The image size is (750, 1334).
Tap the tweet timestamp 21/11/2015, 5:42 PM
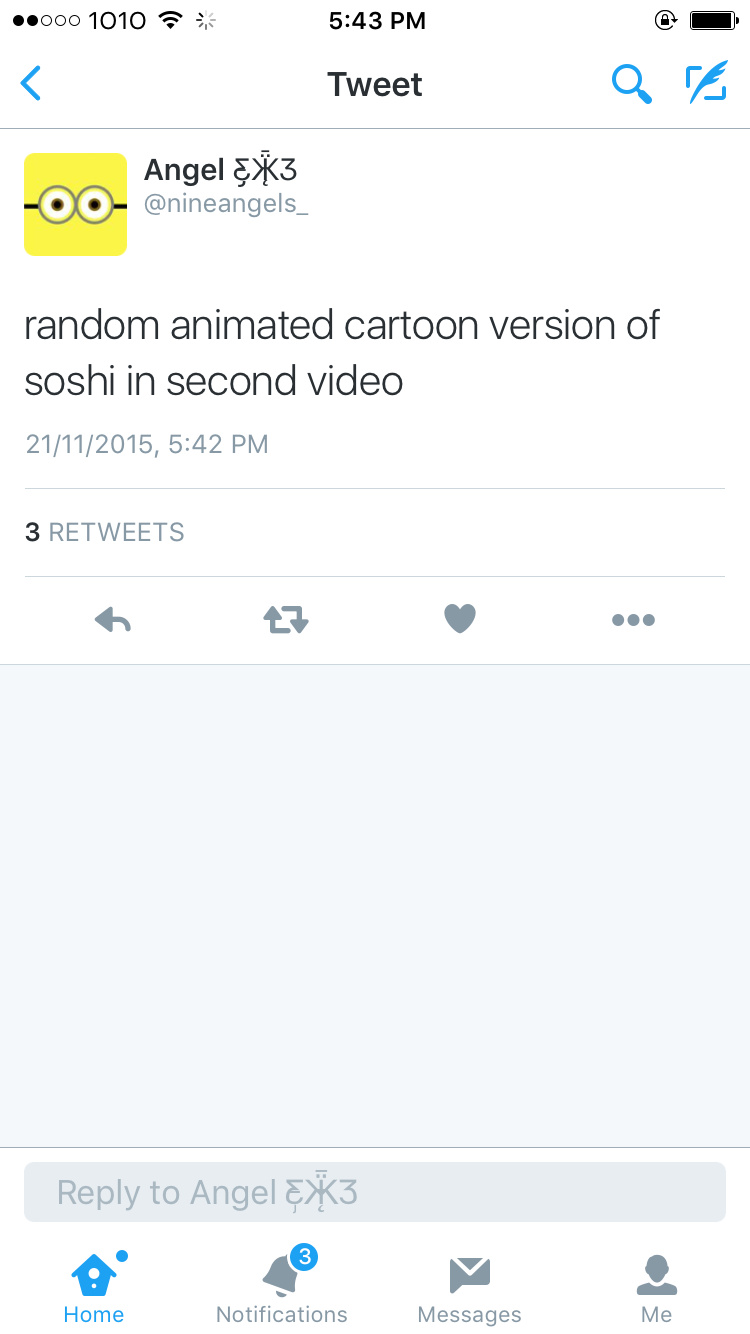[x=147, y=444]
